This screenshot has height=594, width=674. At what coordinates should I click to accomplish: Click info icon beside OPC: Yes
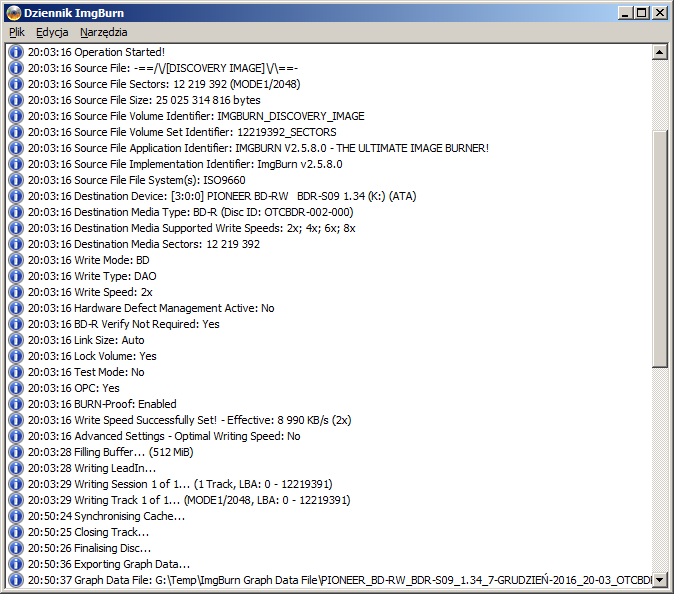(15, 388)
